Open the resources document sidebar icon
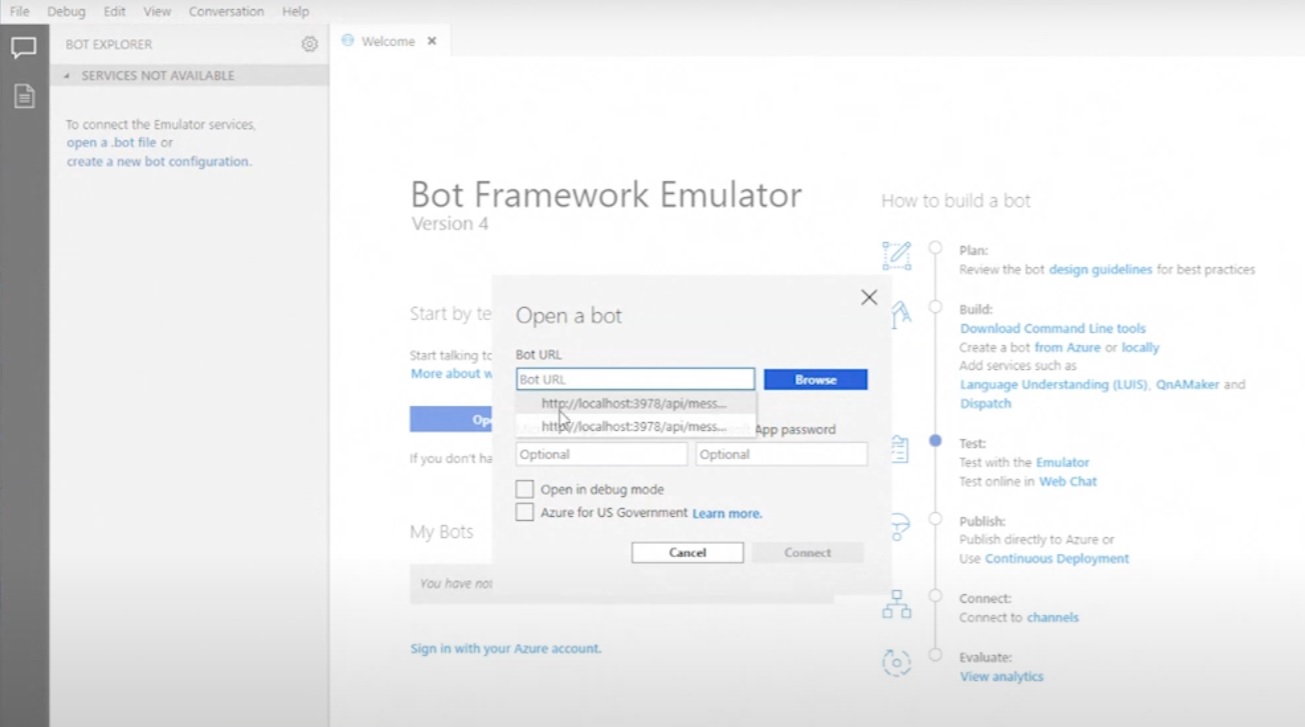 [24, 96]
